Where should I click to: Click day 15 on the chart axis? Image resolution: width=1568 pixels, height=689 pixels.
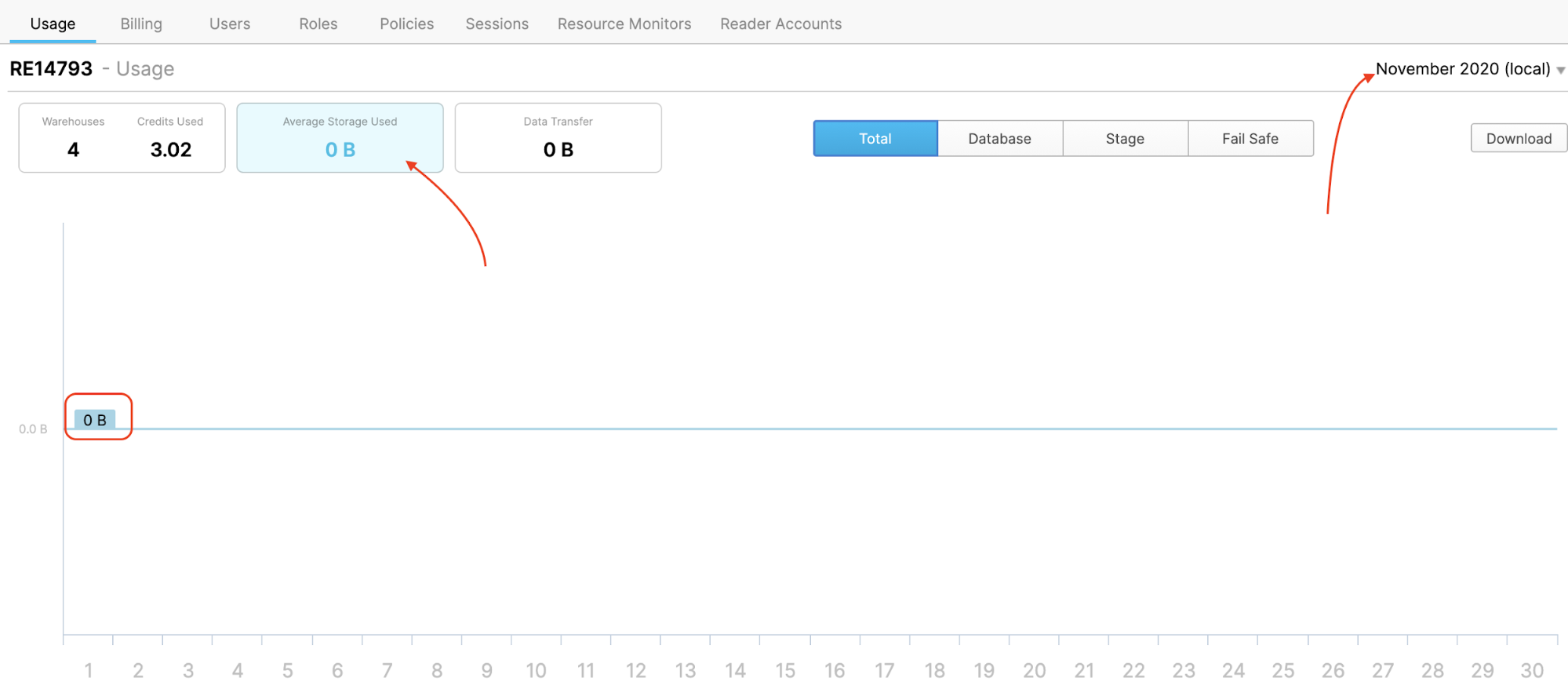pyautogui.click(x=785, y=670)
